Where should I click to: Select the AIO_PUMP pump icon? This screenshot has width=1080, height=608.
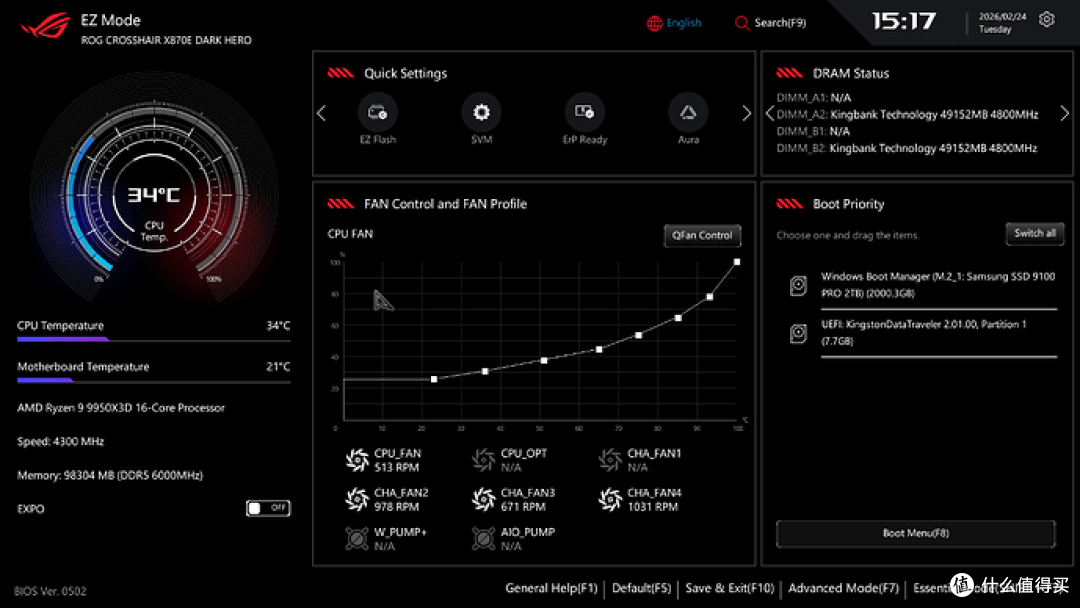point(484,538)
